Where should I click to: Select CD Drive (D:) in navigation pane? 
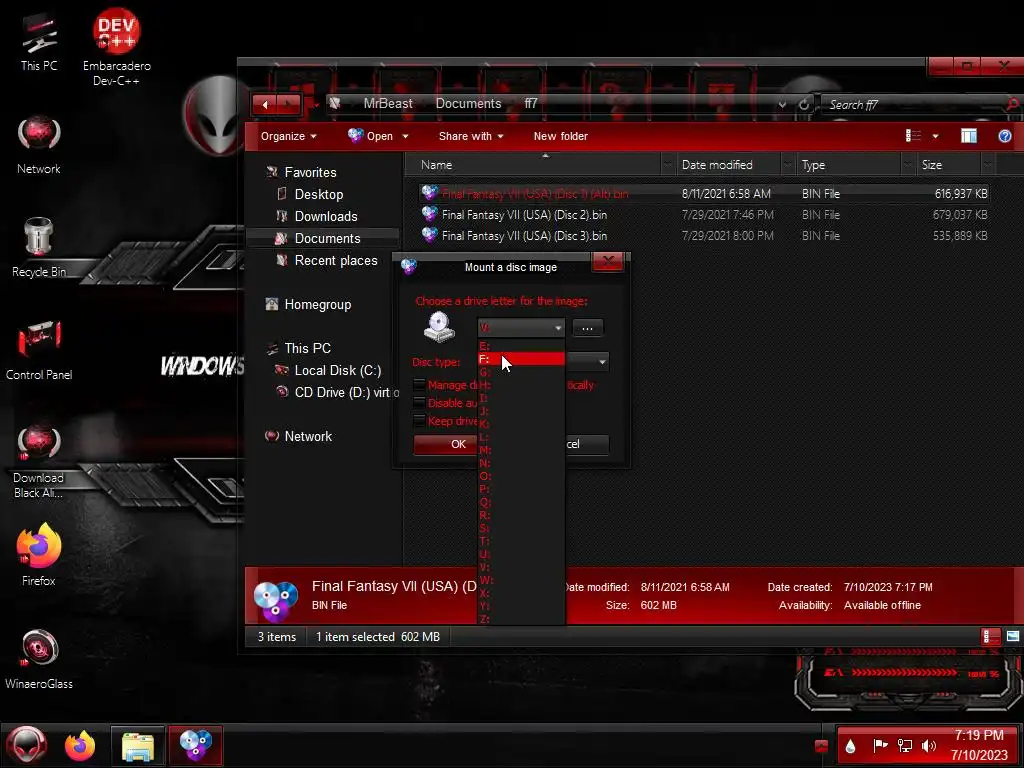[337, 392]
